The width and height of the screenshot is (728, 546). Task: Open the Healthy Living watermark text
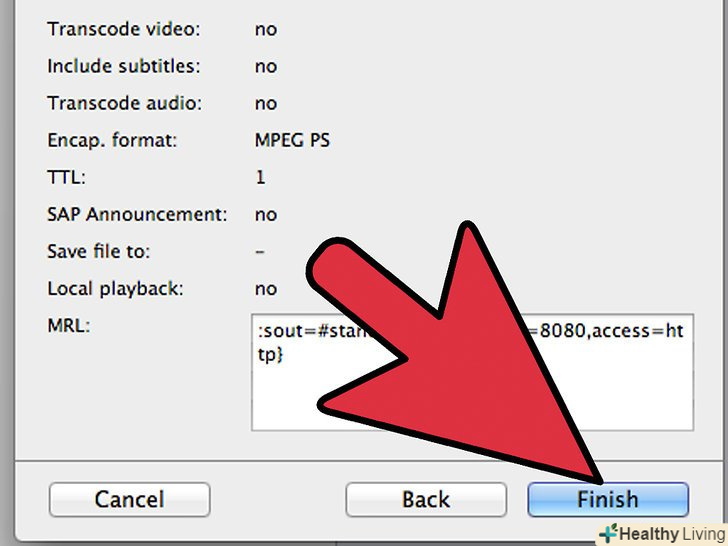pos(672,534)
